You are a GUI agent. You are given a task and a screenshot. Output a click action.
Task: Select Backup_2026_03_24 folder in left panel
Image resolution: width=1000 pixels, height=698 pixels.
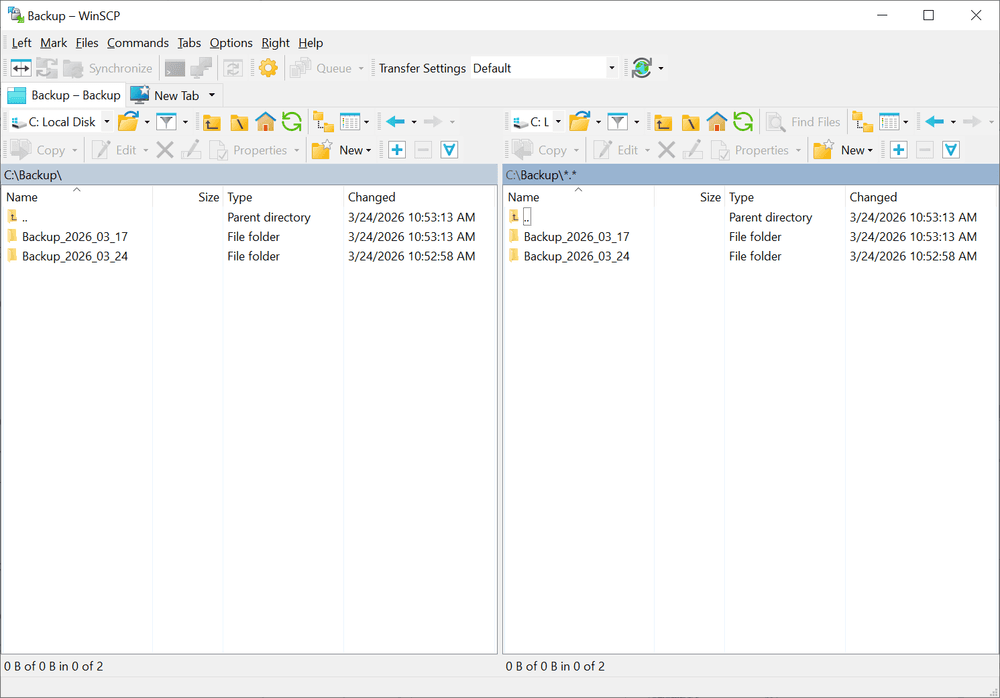click(75, 256)
